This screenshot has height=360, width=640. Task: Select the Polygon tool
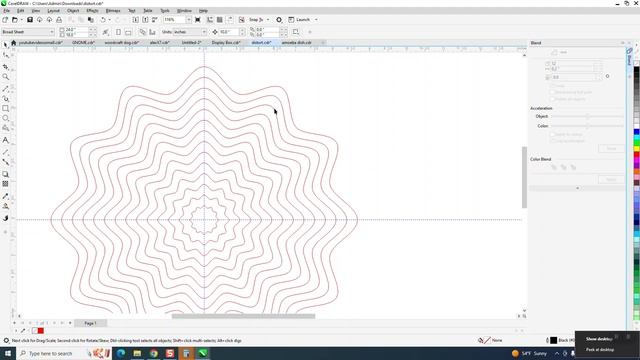(x=5, y=128)
